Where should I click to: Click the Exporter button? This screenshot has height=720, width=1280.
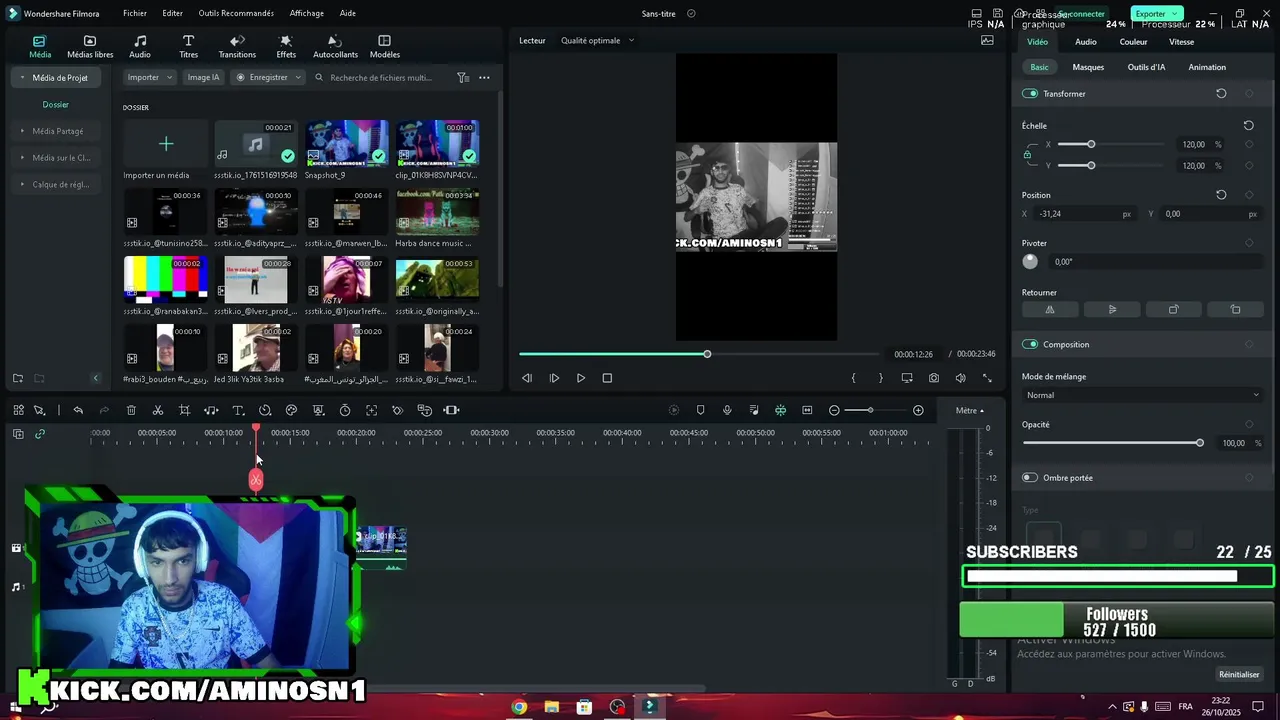pos(1157,13)
